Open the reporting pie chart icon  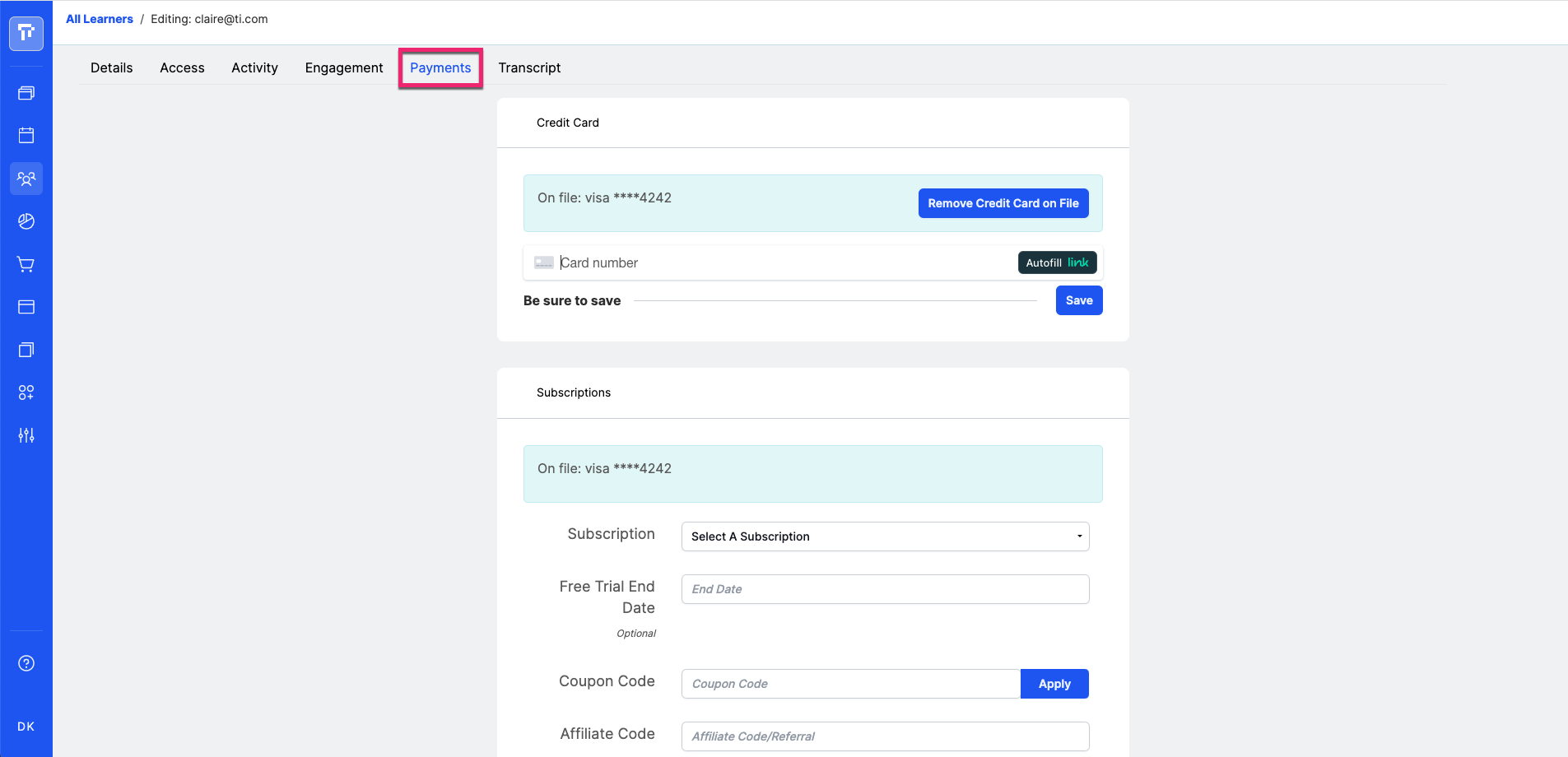26,221
